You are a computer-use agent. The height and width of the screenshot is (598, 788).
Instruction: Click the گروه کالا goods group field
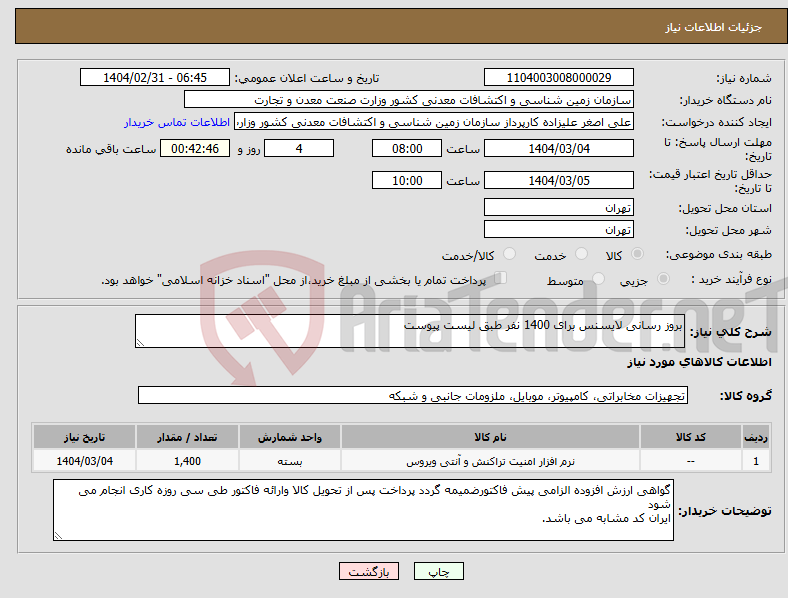413,395
